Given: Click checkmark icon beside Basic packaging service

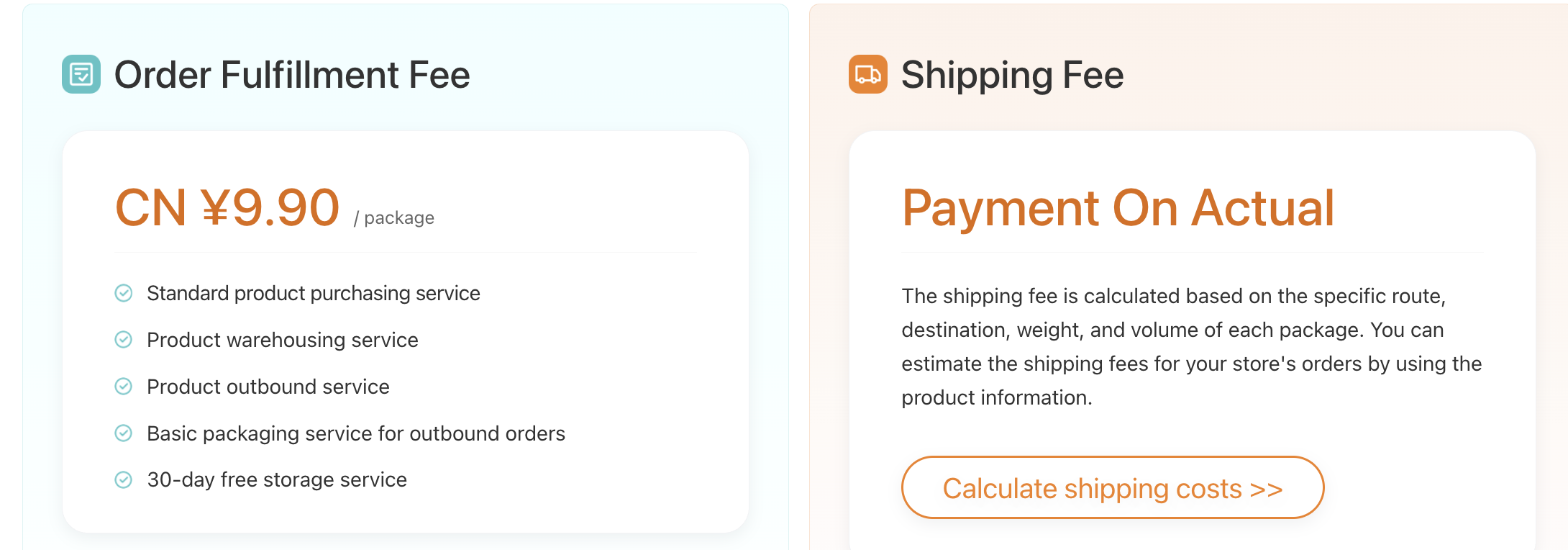Looking at the screenshot, I should 124,433.
